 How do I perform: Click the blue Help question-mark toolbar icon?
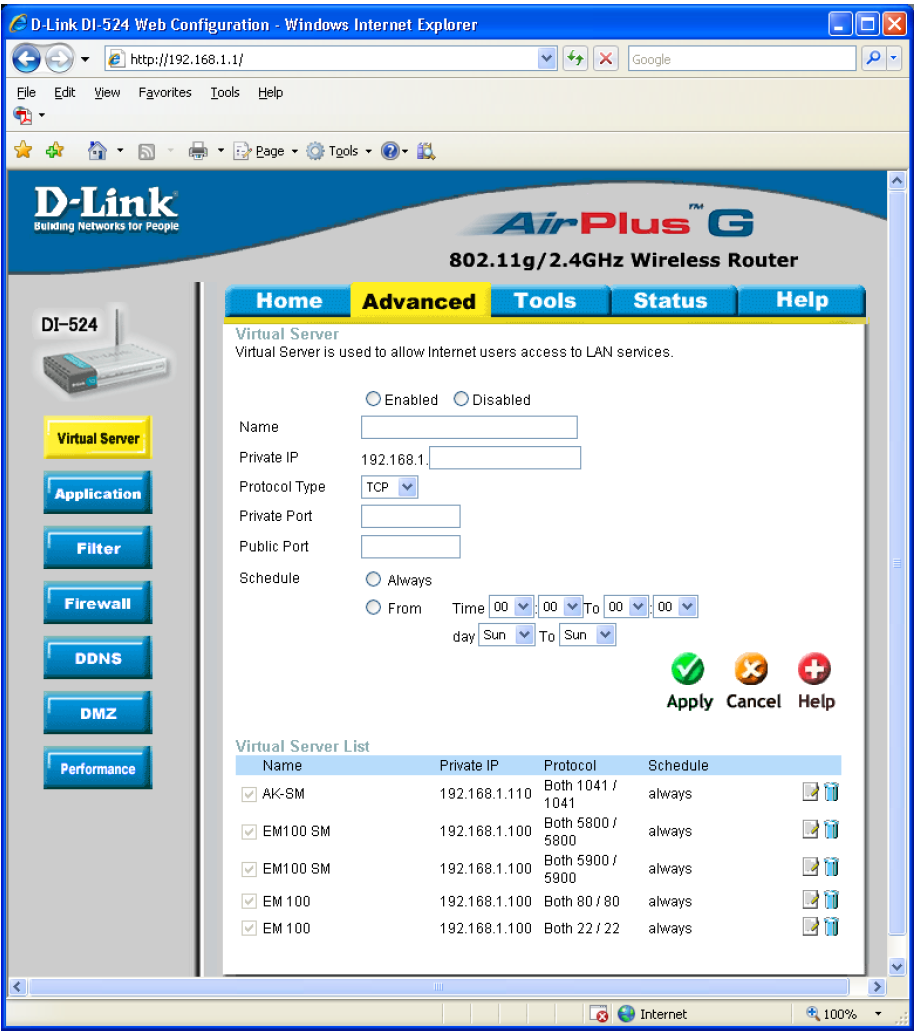point(390,151)
